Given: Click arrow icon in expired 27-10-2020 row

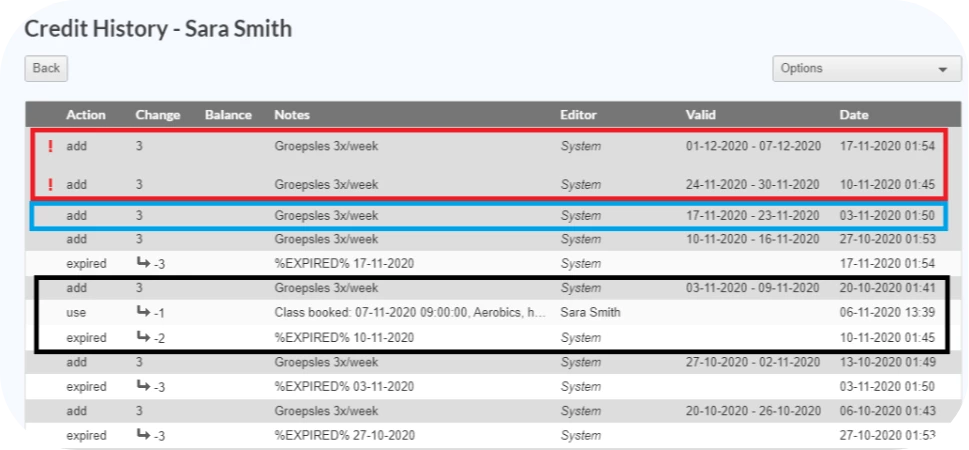Looking at the screenshot, I should [143, 435].
